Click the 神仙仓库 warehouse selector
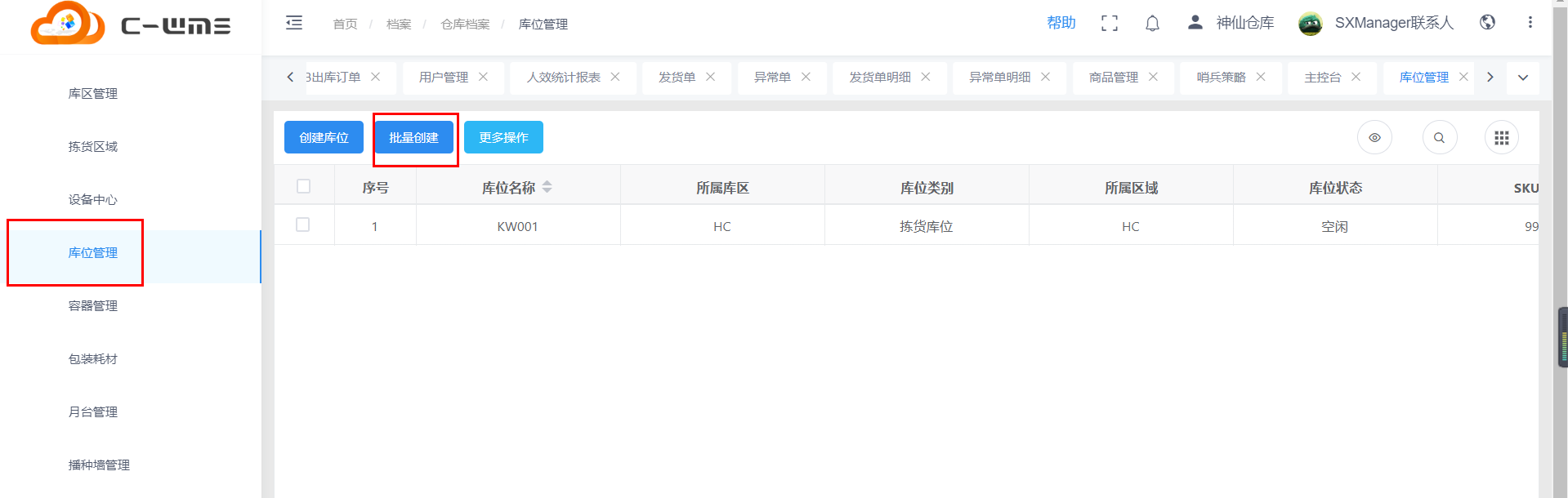 point(1231,23)
